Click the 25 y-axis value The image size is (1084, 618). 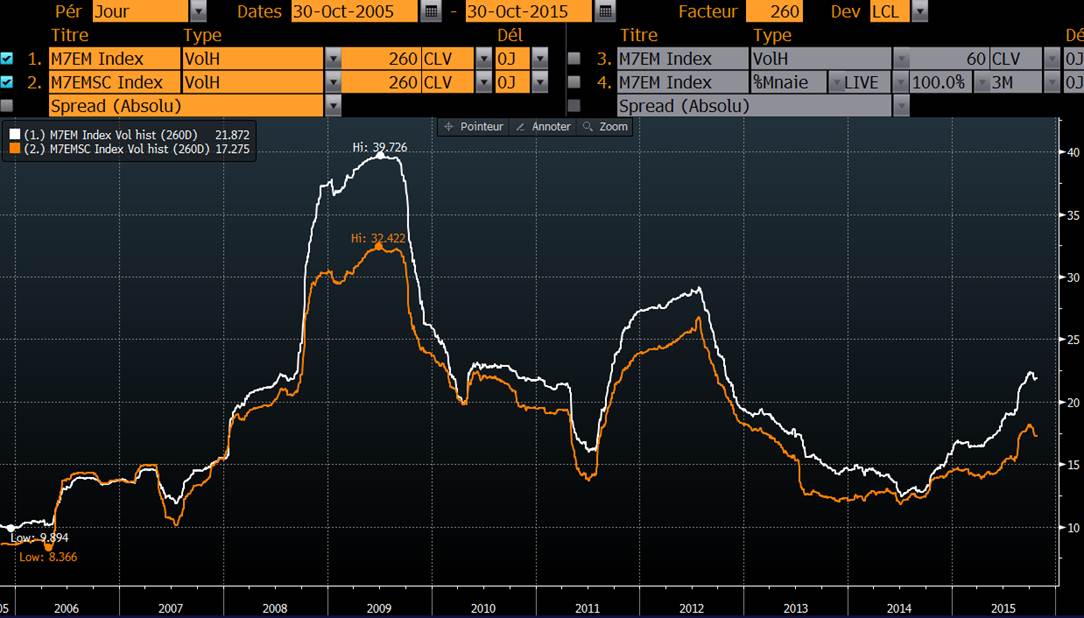(1073, 339)
